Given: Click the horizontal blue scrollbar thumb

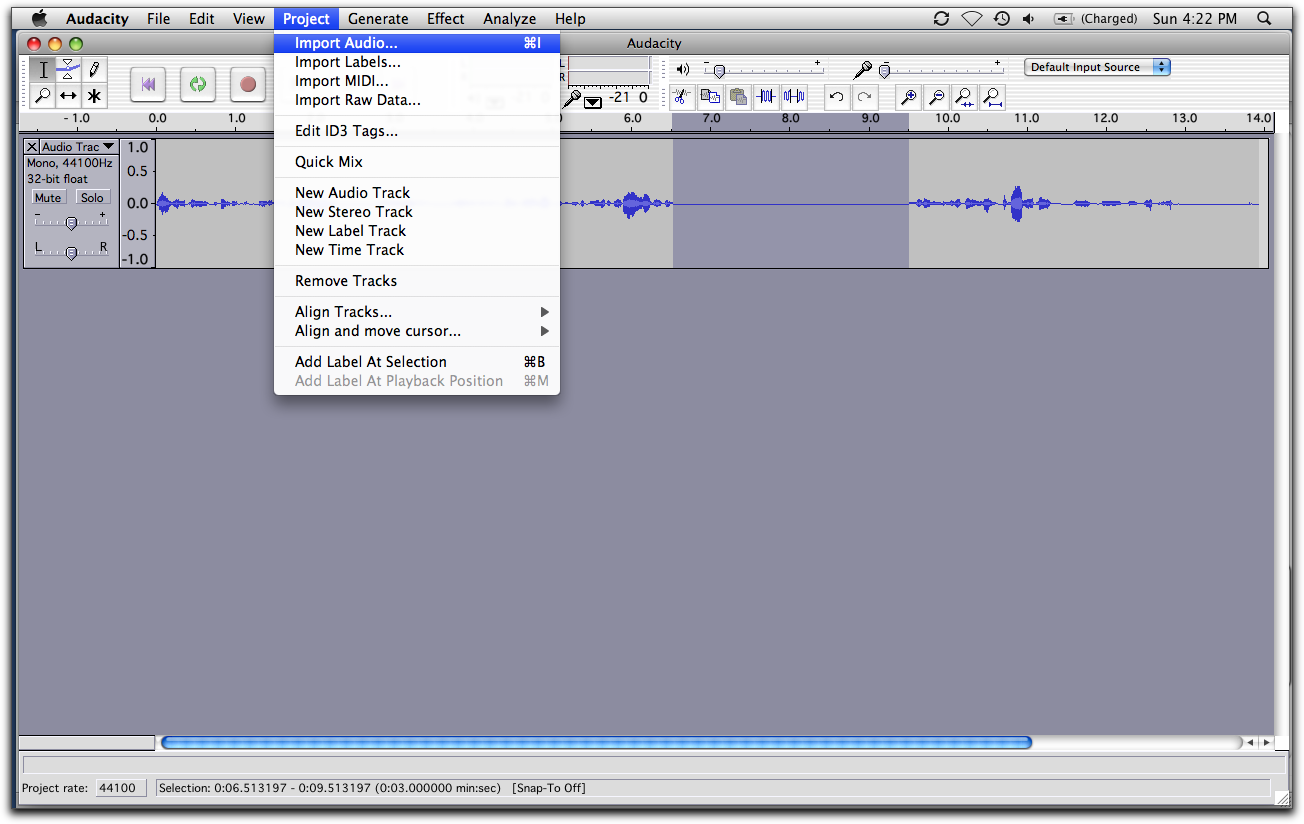Looking at the screenshot, I should 596,743.
